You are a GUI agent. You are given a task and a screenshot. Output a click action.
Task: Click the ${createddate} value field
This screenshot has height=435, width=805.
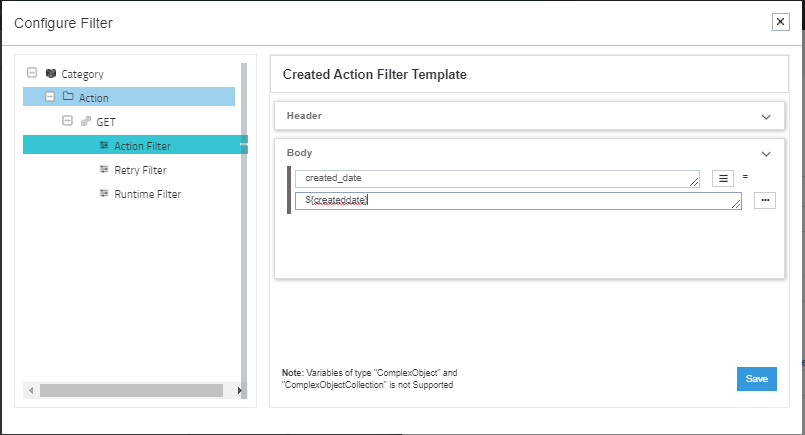click(x=518, y=201)
